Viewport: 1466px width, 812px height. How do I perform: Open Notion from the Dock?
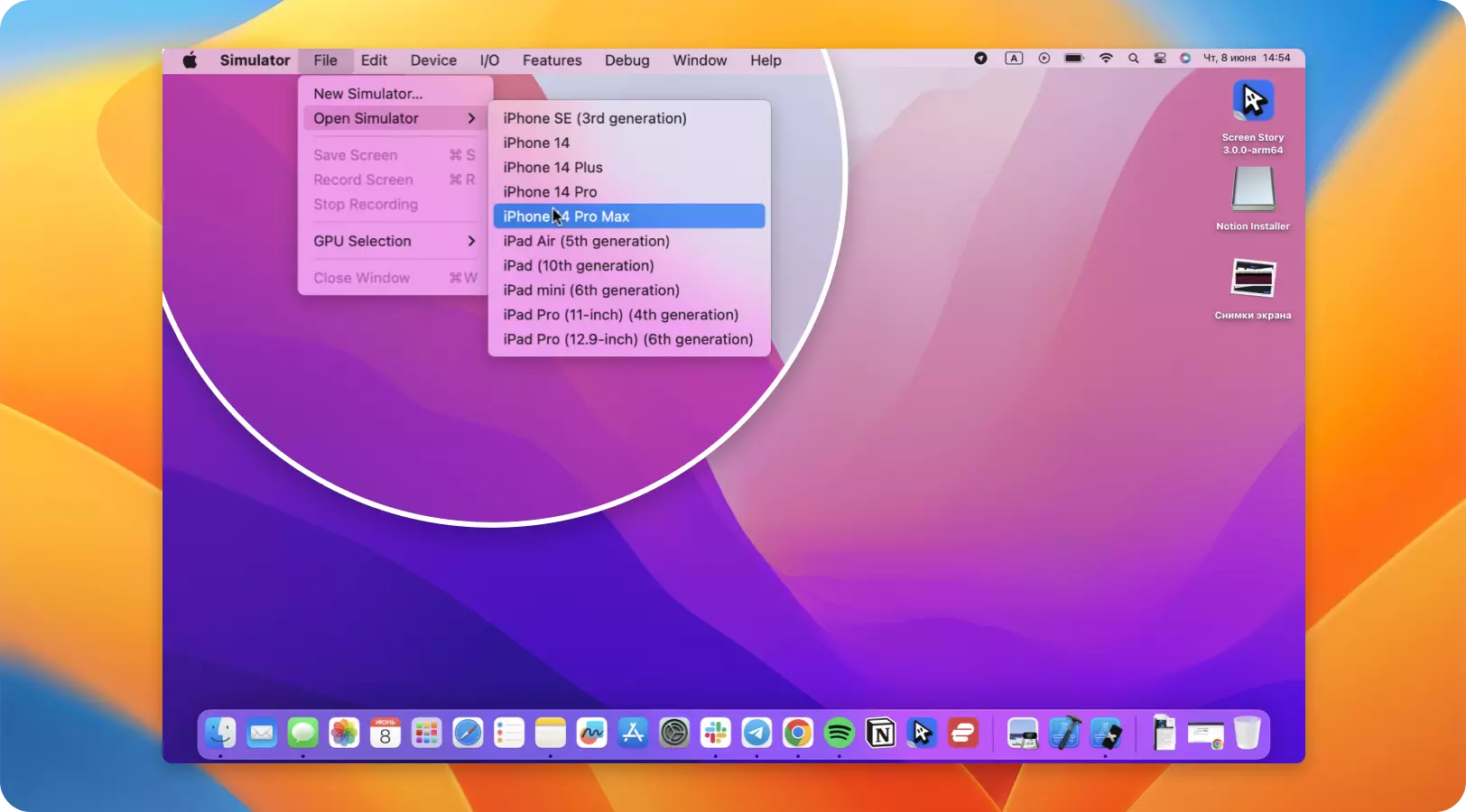click(880, 733)
